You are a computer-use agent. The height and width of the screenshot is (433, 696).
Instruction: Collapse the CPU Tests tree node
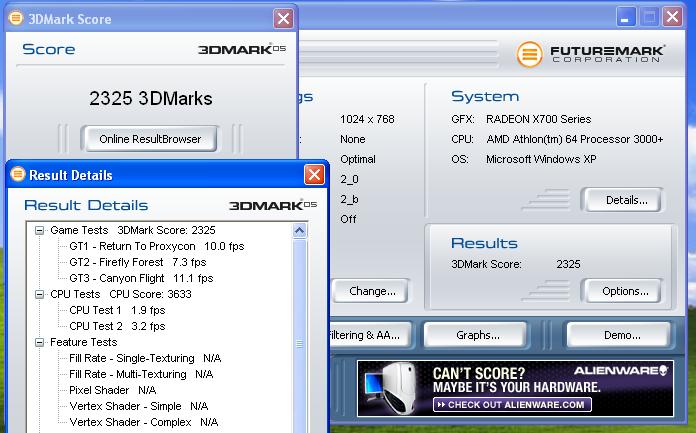click(40, 294)
